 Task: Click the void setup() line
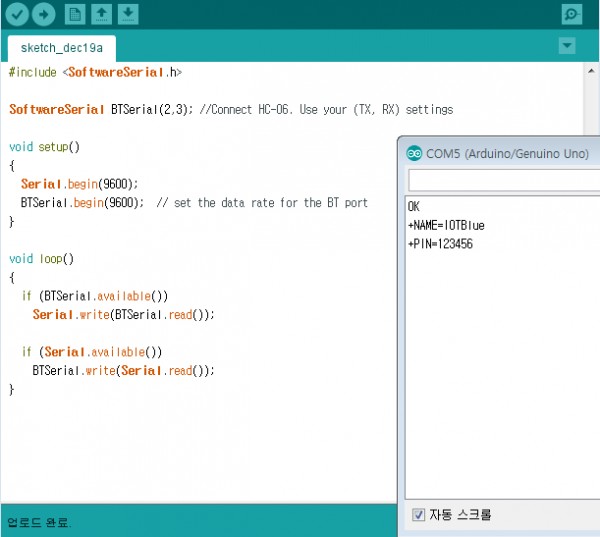point(44,147)
